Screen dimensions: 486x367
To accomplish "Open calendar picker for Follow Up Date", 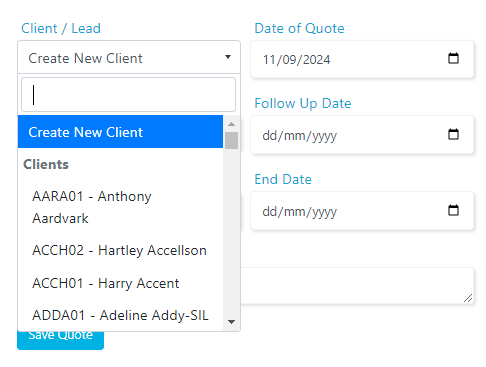I will tap(453, 134).
